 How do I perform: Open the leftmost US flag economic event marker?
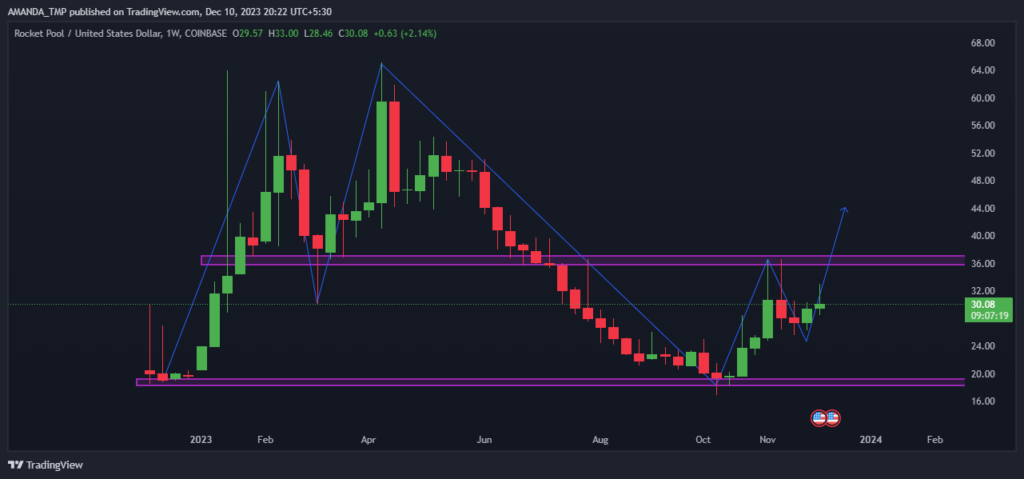pos(819,418)
